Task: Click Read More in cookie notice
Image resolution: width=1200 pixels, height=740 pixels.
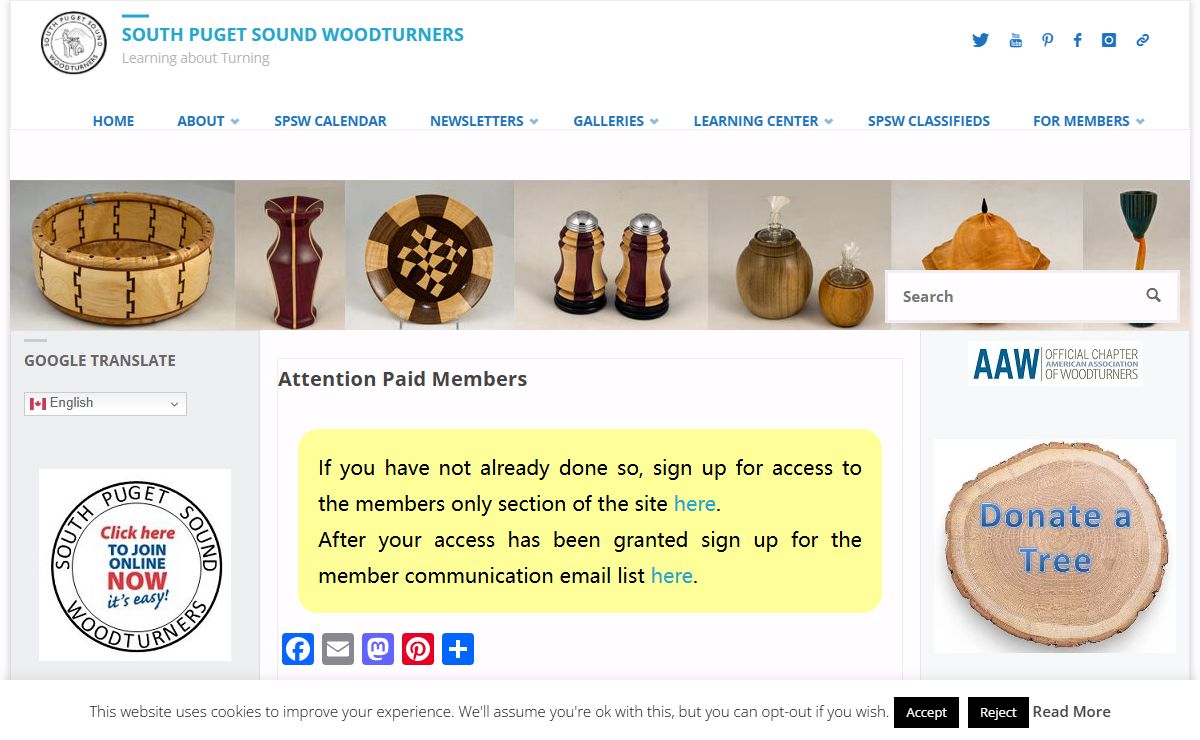Action: pos(1071,712)
